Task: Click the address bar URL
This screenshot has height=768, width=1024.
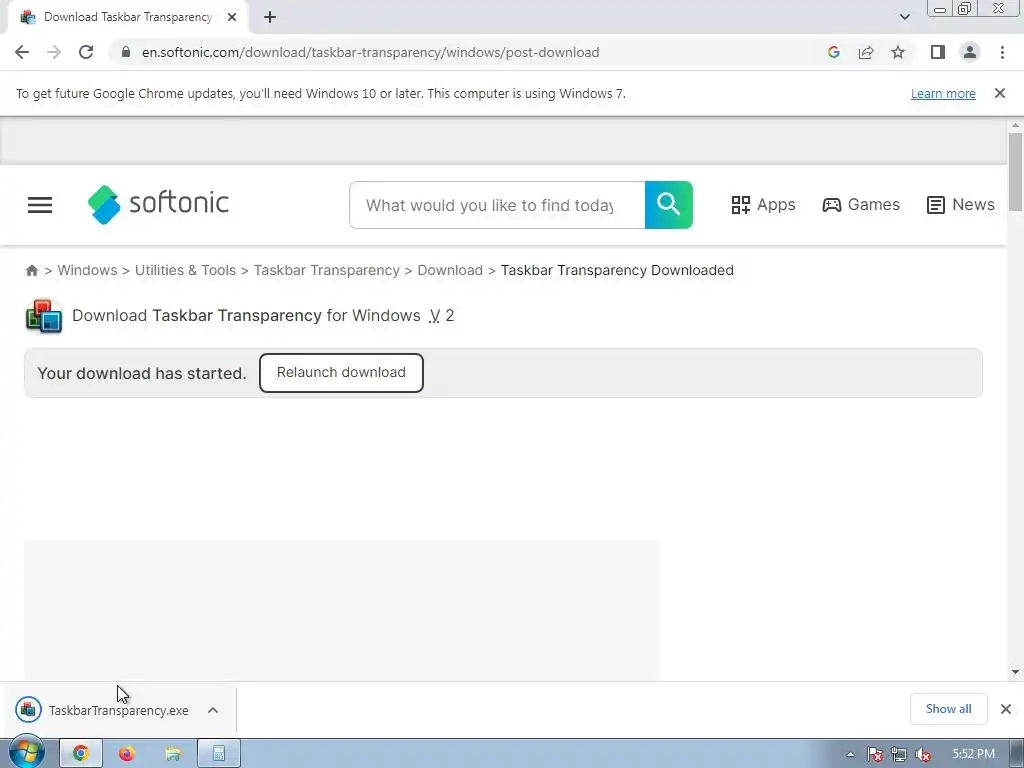Action: point(370,52)
